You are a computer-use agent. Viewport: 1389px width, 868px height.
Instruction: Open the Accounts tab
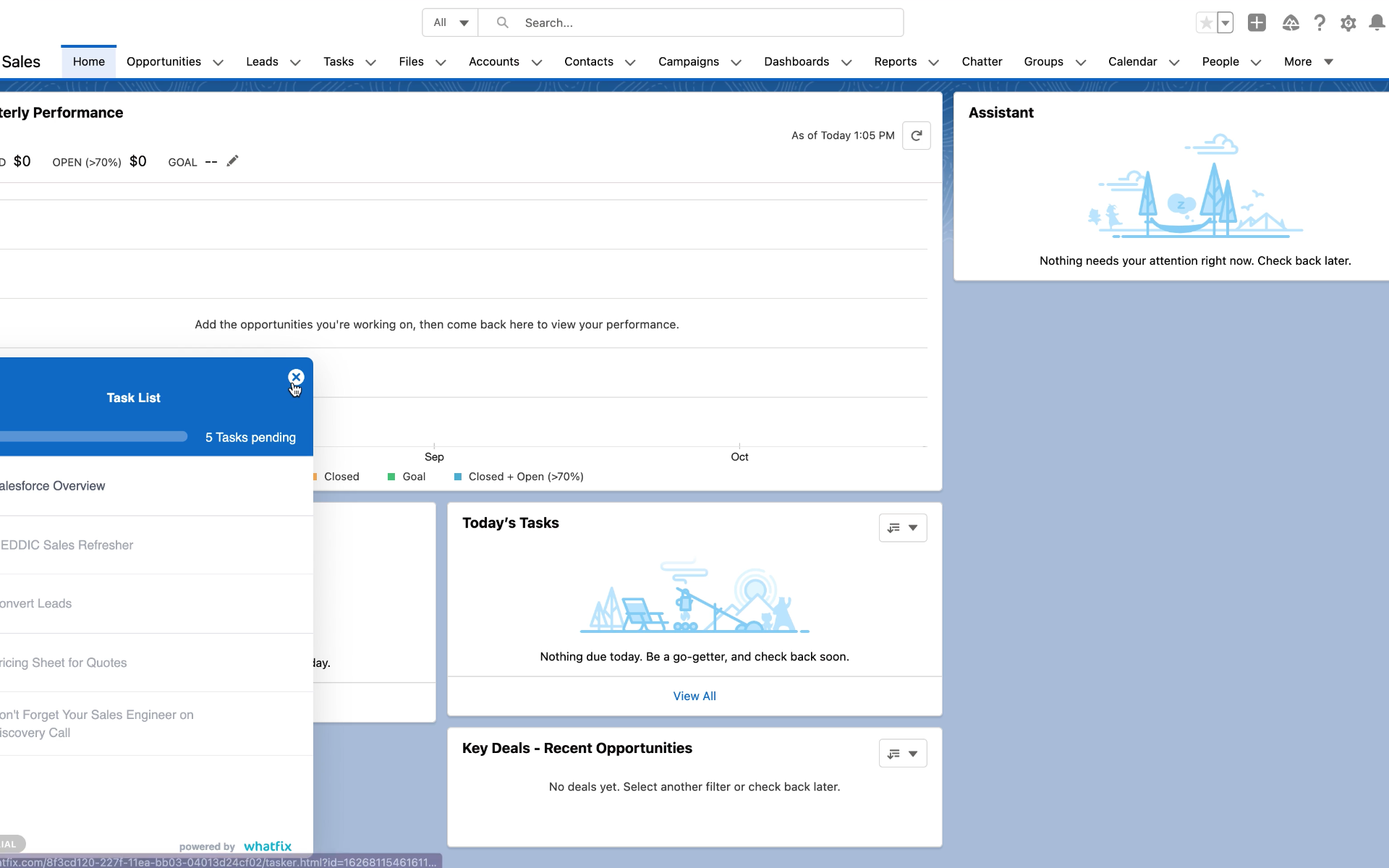[494, 61]
